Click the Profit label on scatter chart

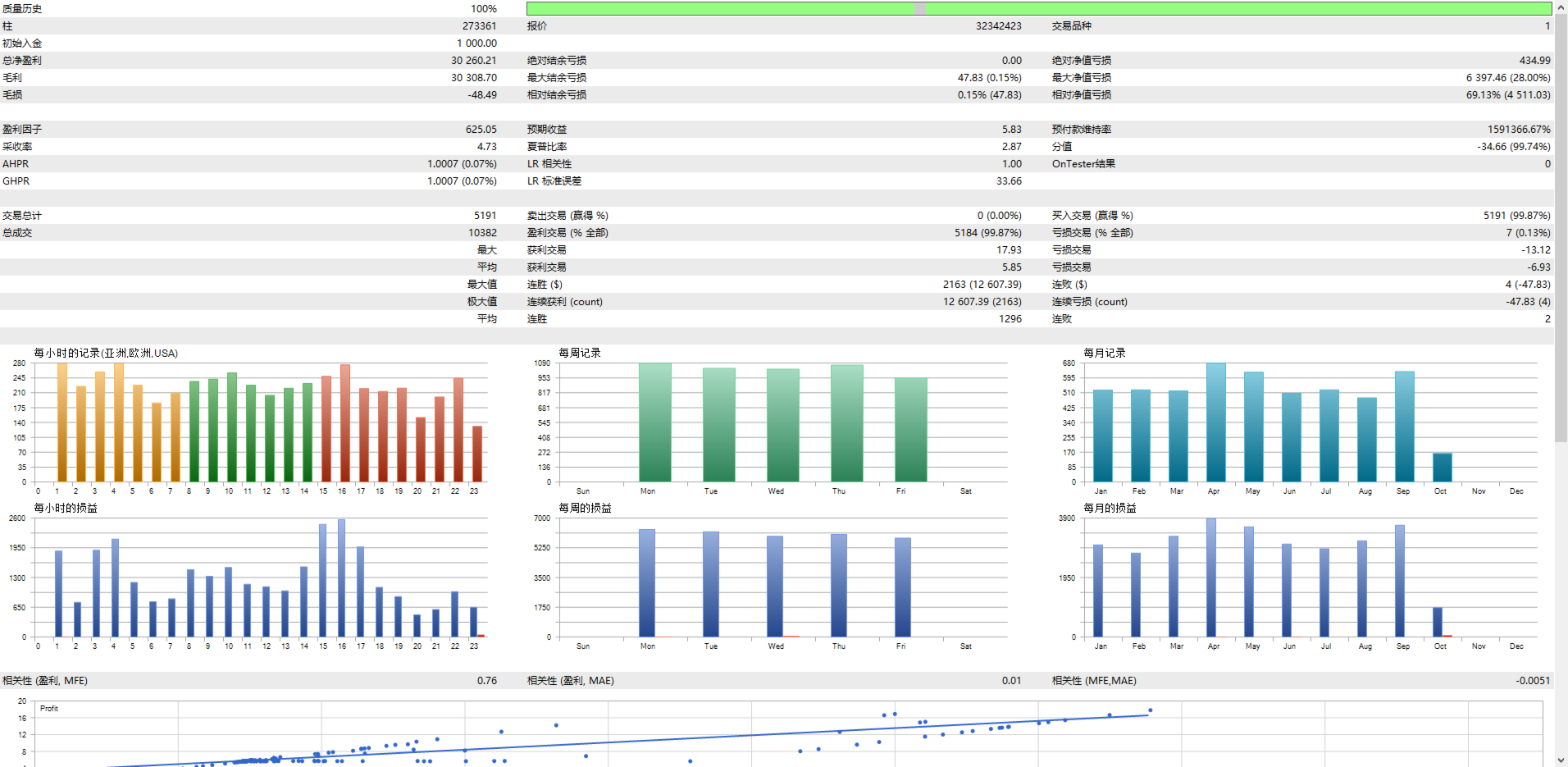49,708
